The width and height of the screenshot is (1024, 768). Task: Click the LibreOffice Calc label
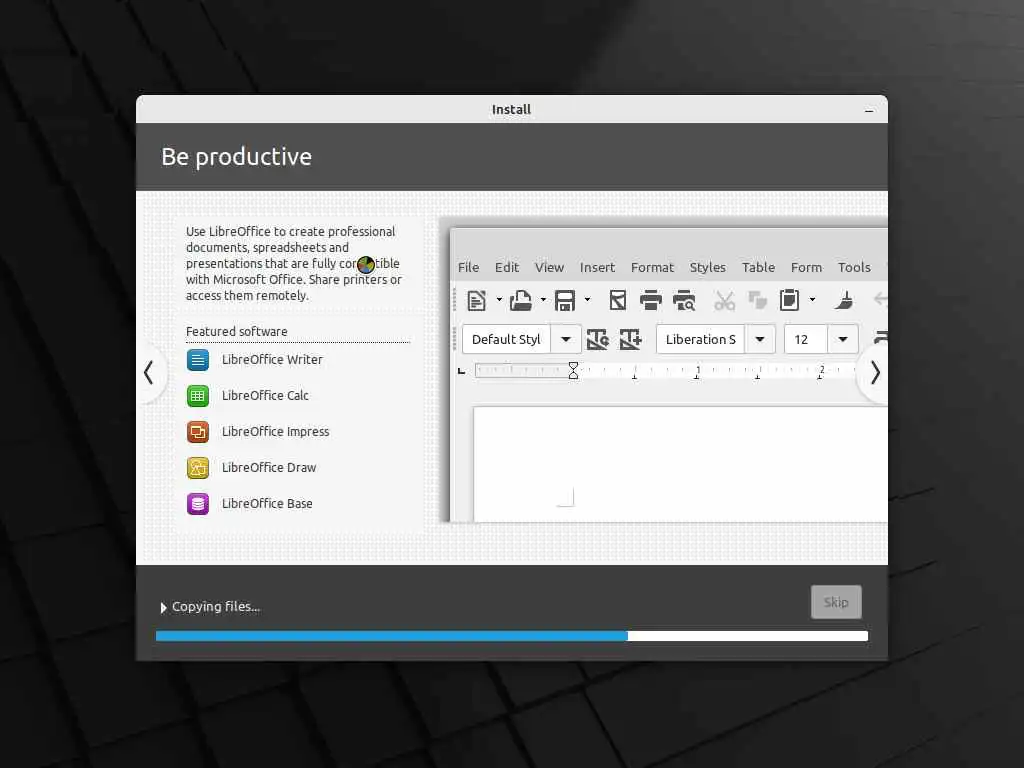click(x=265, y=396)
